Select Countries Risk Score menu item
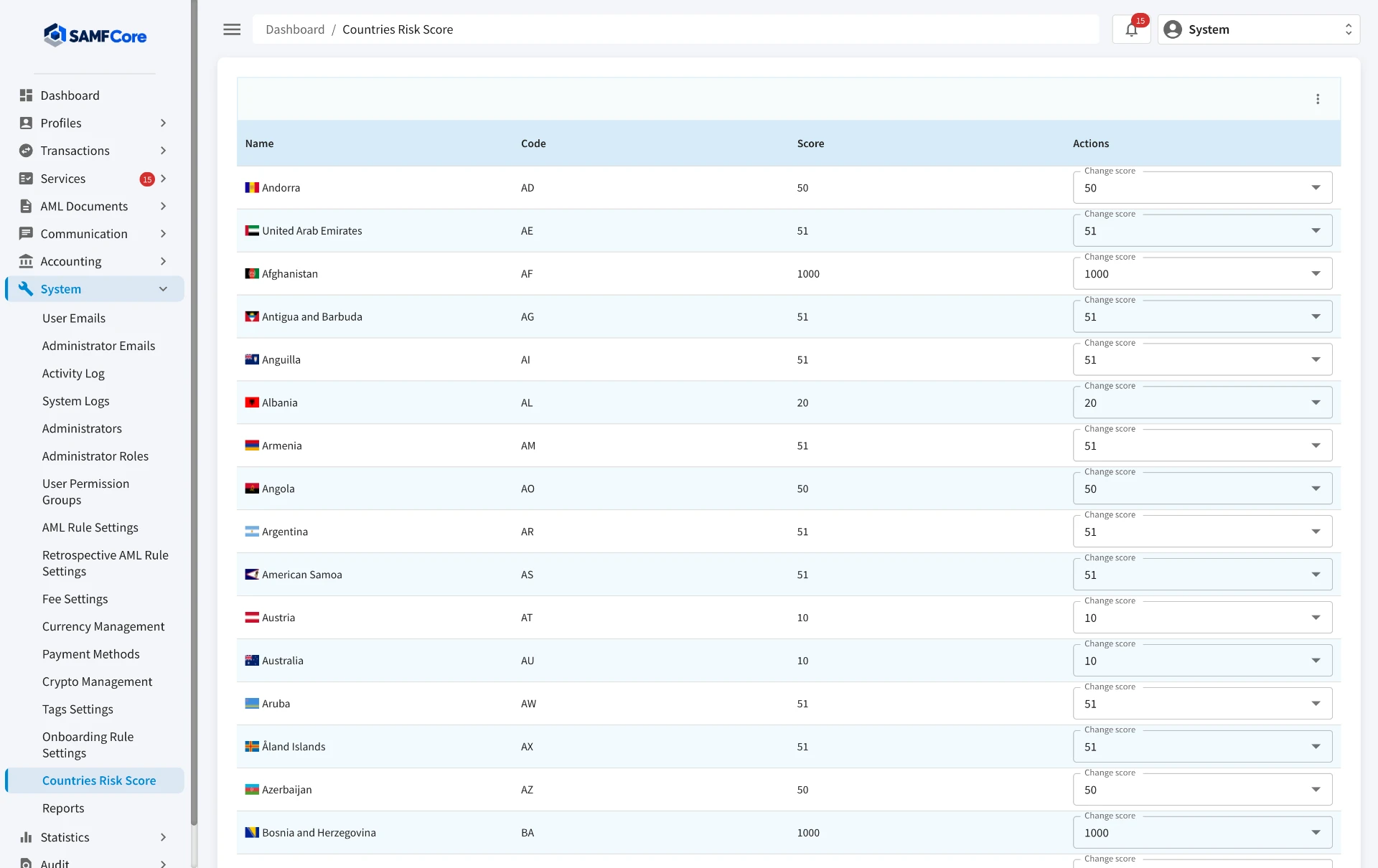 (95, 780)
